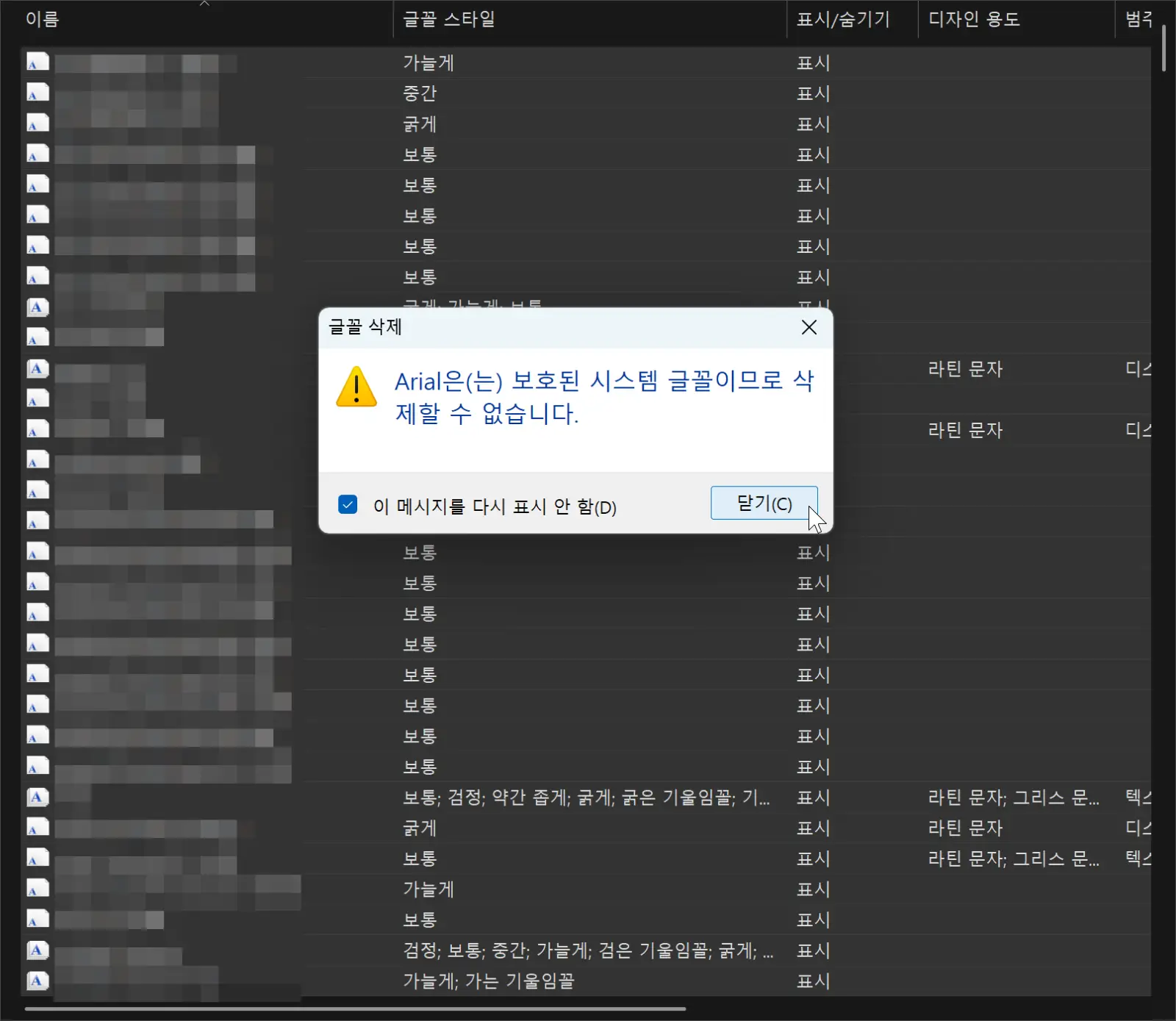Viewport: 1176px width, 1021px height.
Task: Click 라틴 문자; 그리스 문... in the 보통; 검정 row
Action: (1014, 798)
